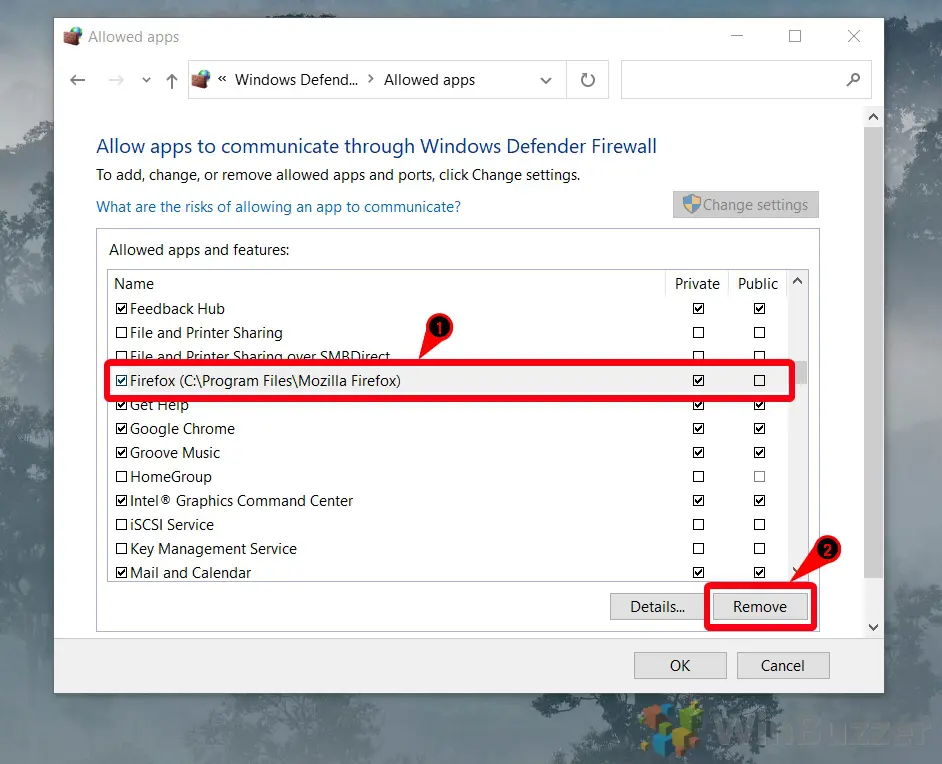942x764 pixels.
Task: Click the Public column header
Action: [x=758, y=283]
